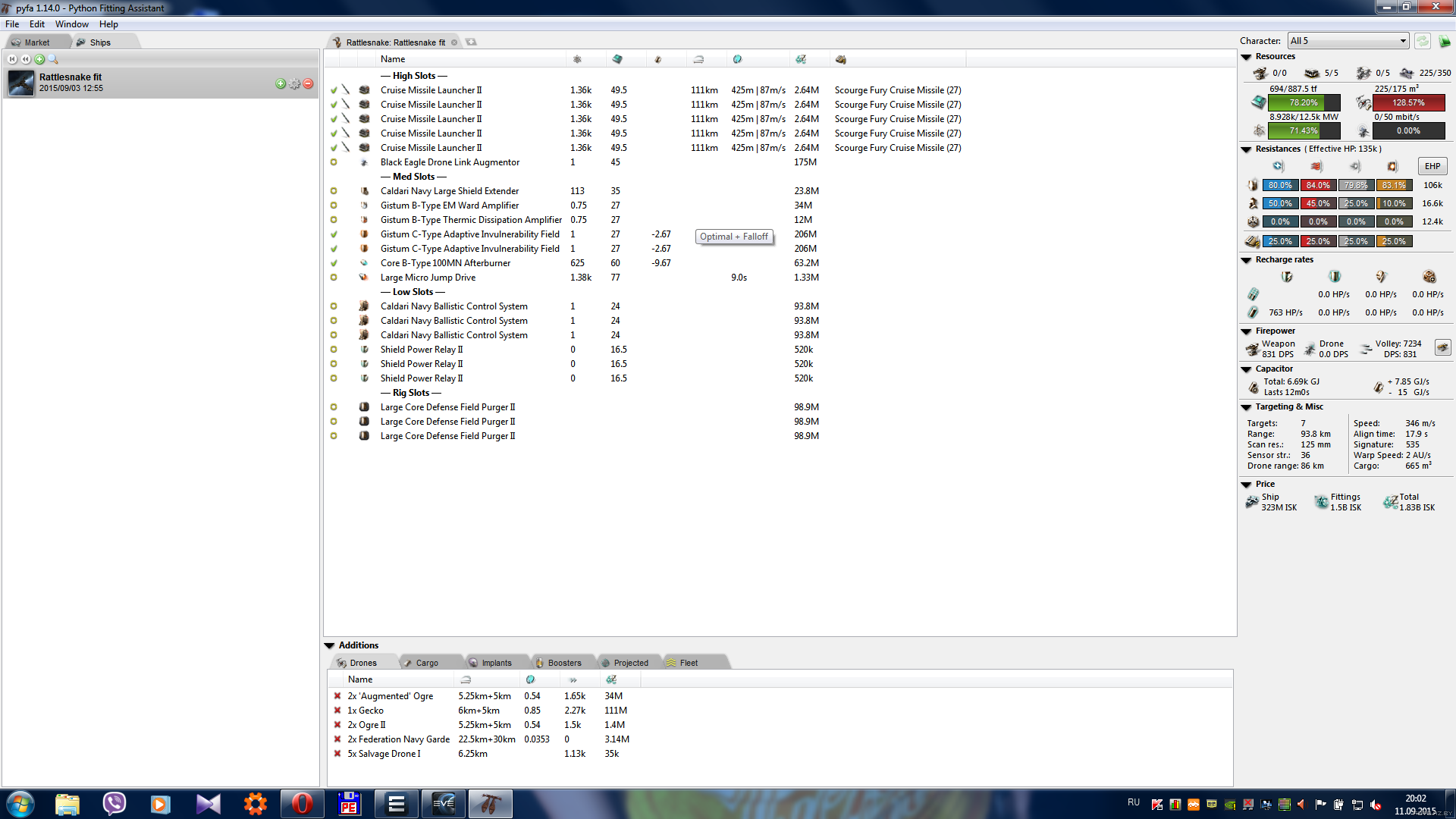Sort by powergrid column icon header

click(x=577, y=59)
